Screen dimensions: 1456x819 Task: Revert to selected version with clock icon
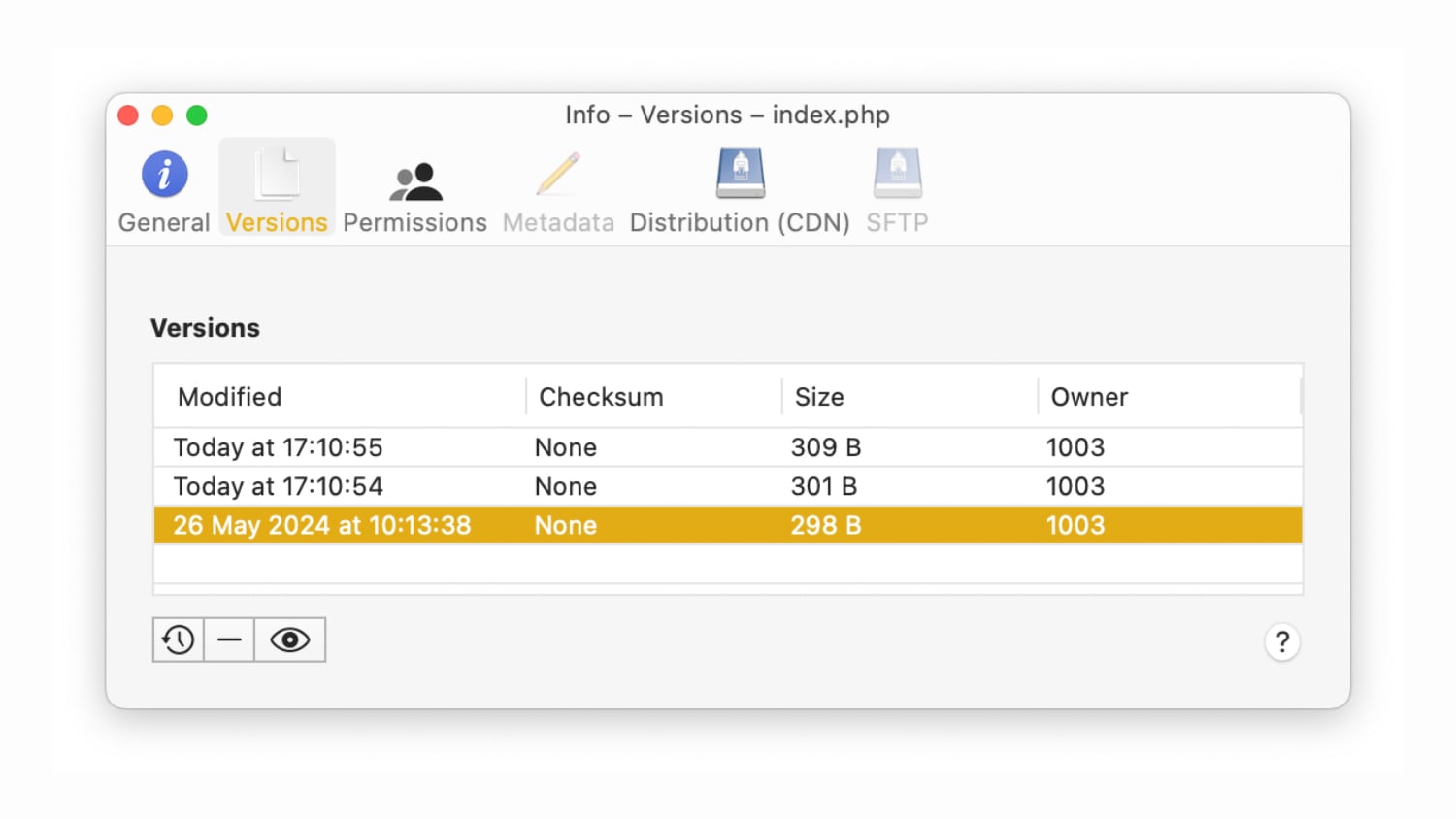click(x=179, y=640)
